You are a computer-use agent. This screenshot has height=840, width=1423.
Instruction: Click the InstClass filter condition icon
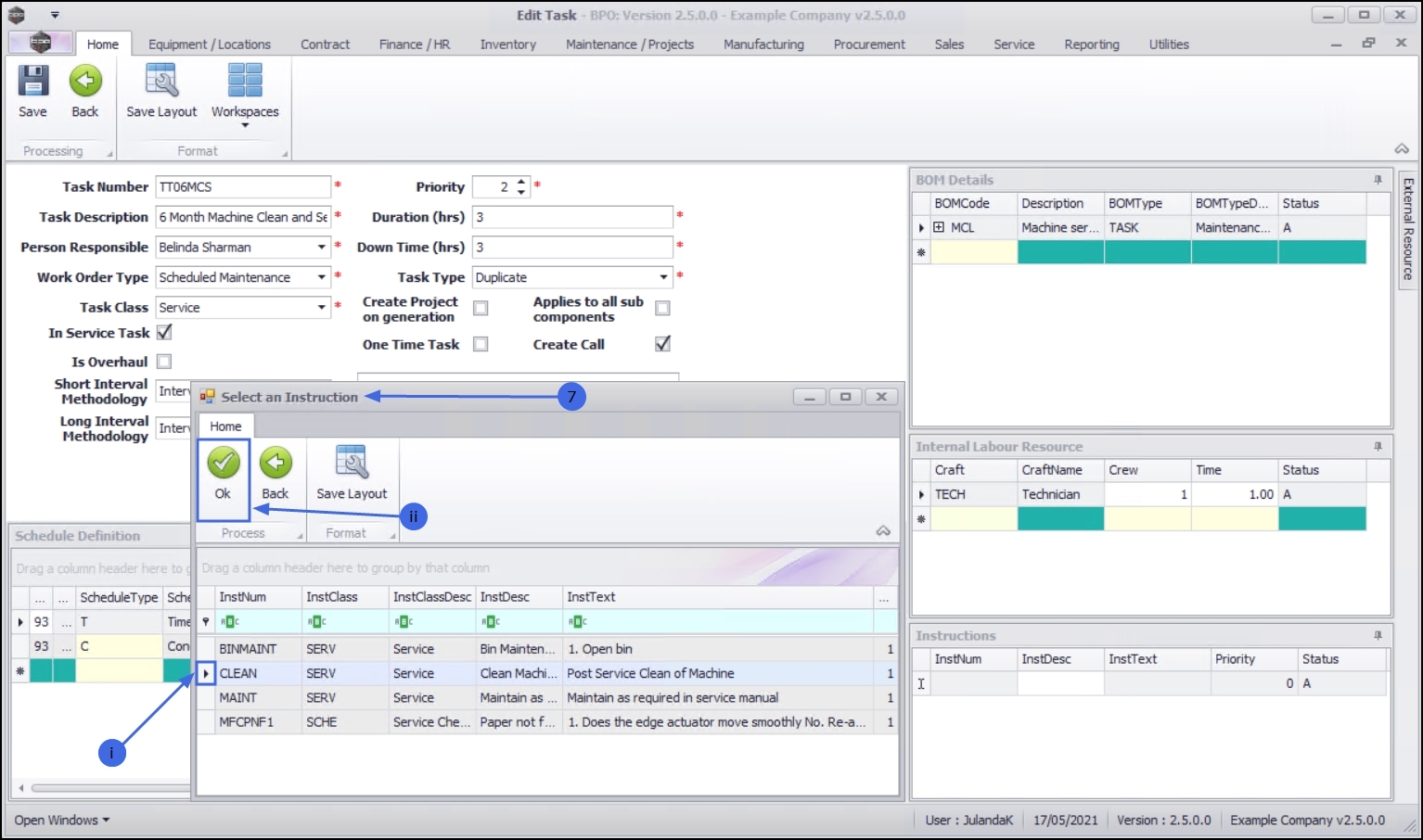coord(317,622)
